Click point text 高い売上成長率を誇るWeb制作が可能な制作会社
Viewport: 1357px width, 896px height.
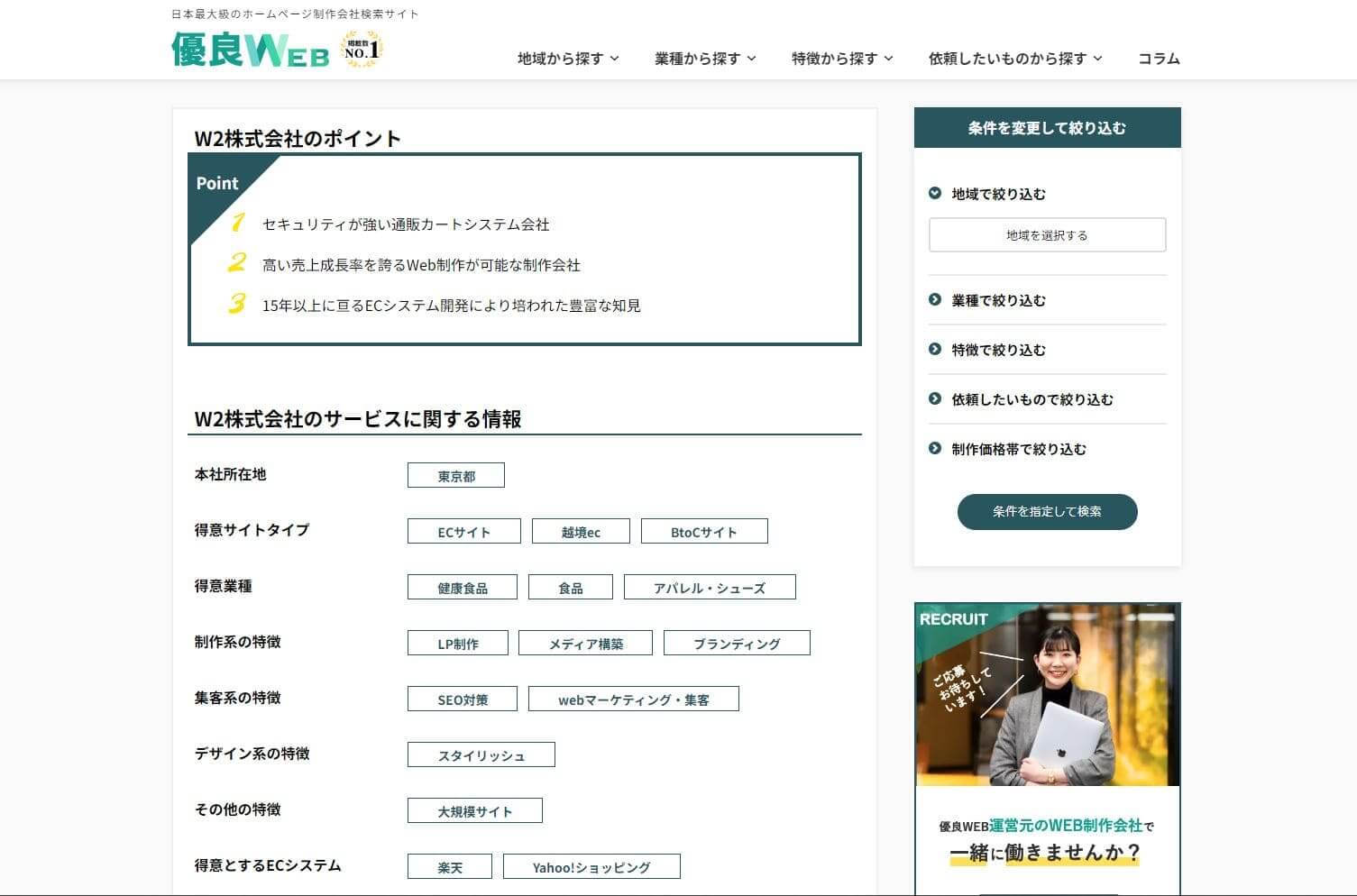coord(421,265)
